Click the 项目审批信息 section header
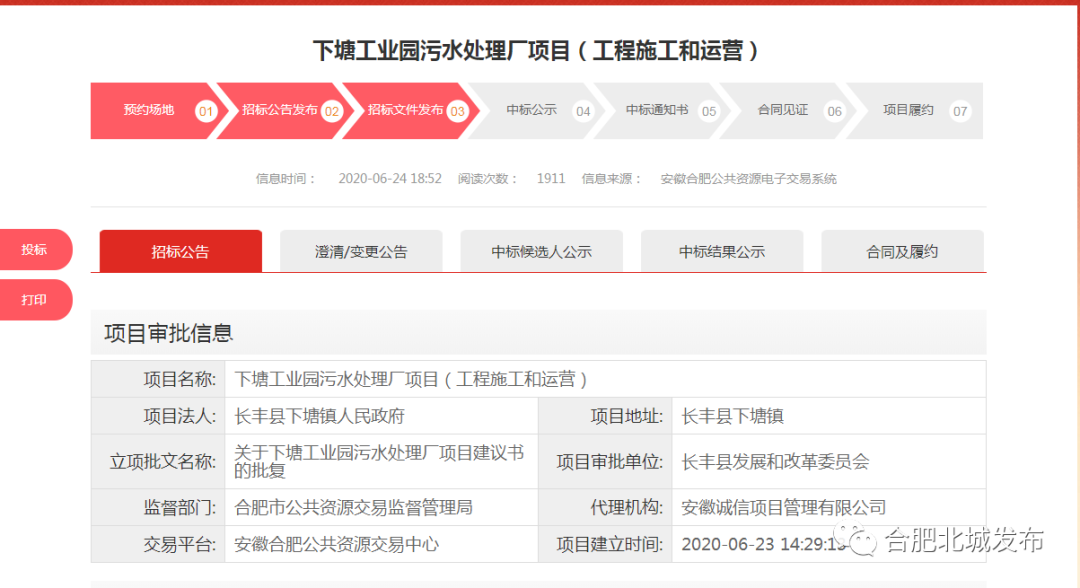Image resolution: width=1080 pixels, height=588 pixels. (x=169, y=333)
